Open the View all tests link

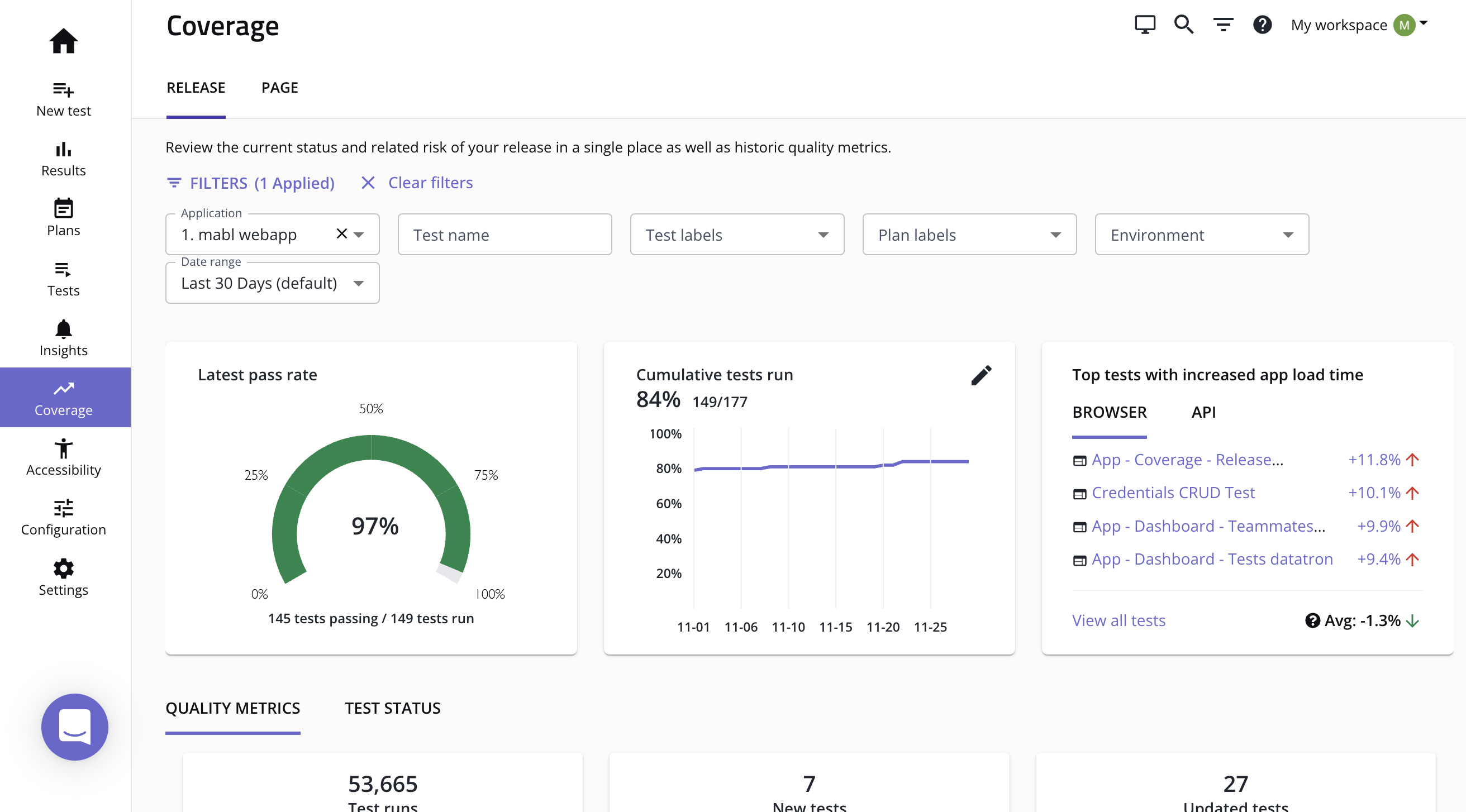coord(1118,620)
